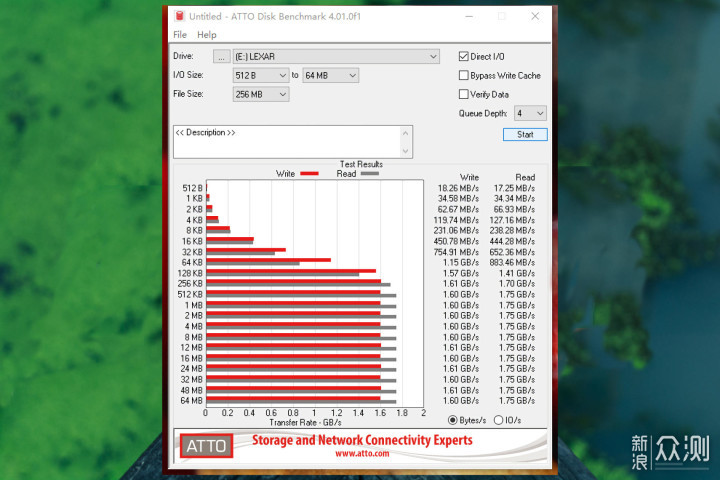
Task: Click the 32 KB write value 754.91 MB/s
Action: click(456, 252)
